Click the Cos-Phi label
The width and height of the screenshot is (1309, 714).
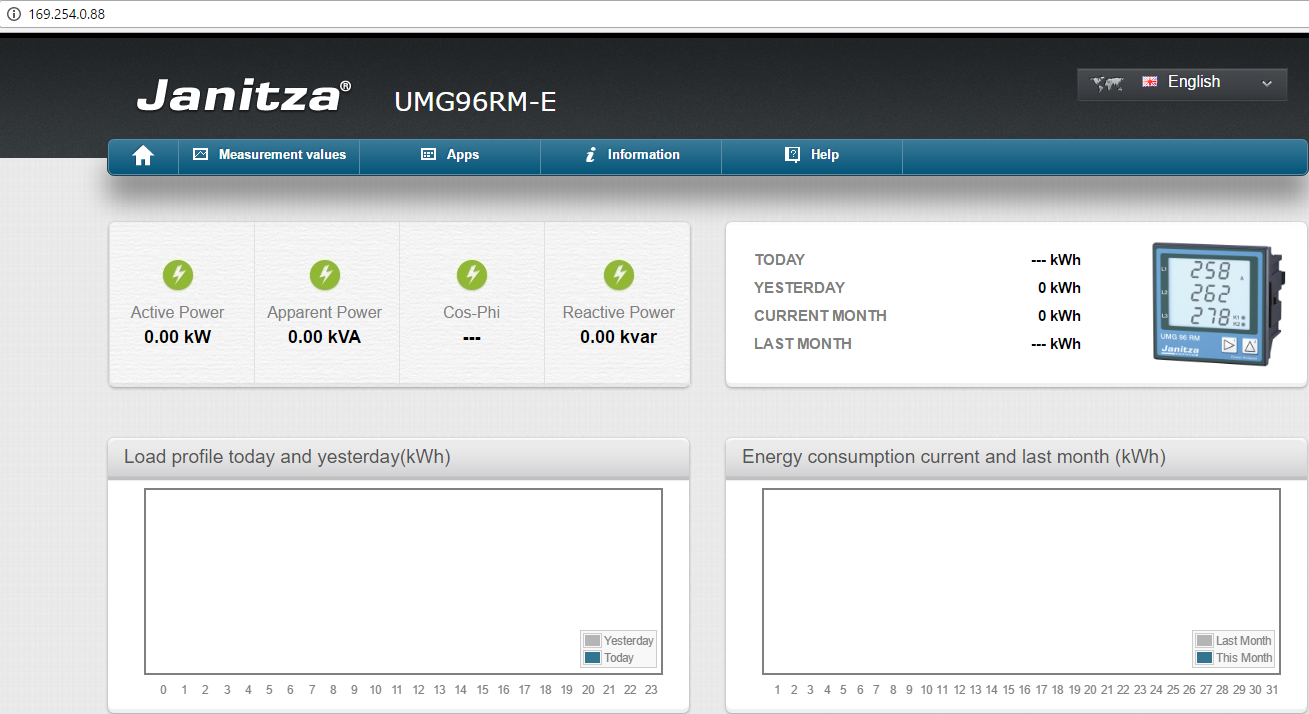tap(472, 313)
